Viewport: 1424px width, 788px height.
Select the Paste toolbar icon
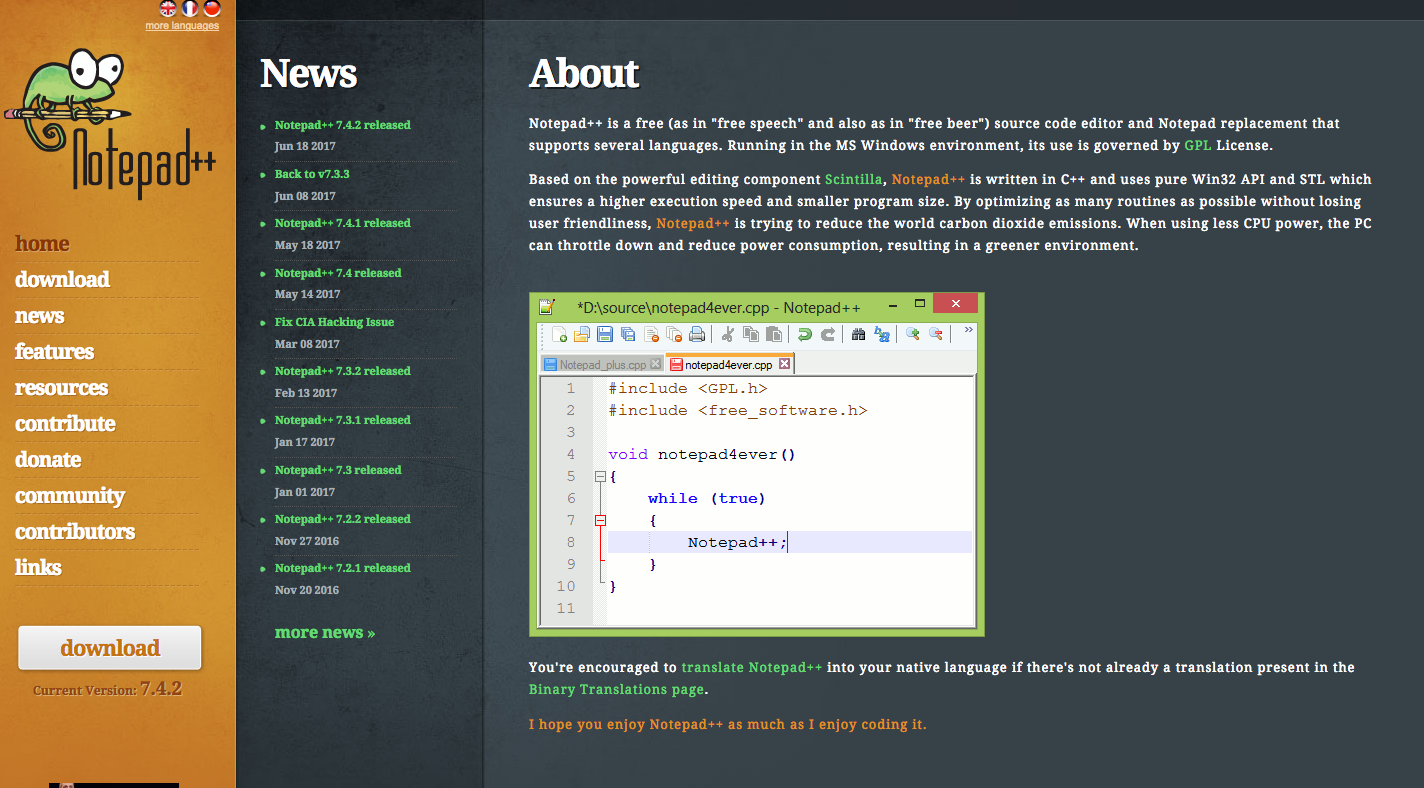pos(774,334)
